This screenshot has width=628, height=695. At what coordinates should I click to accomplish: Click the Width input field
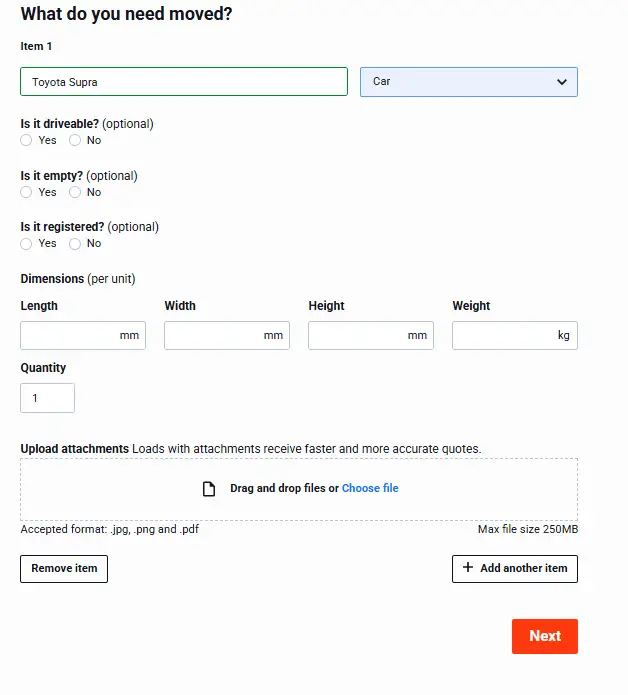227,336
